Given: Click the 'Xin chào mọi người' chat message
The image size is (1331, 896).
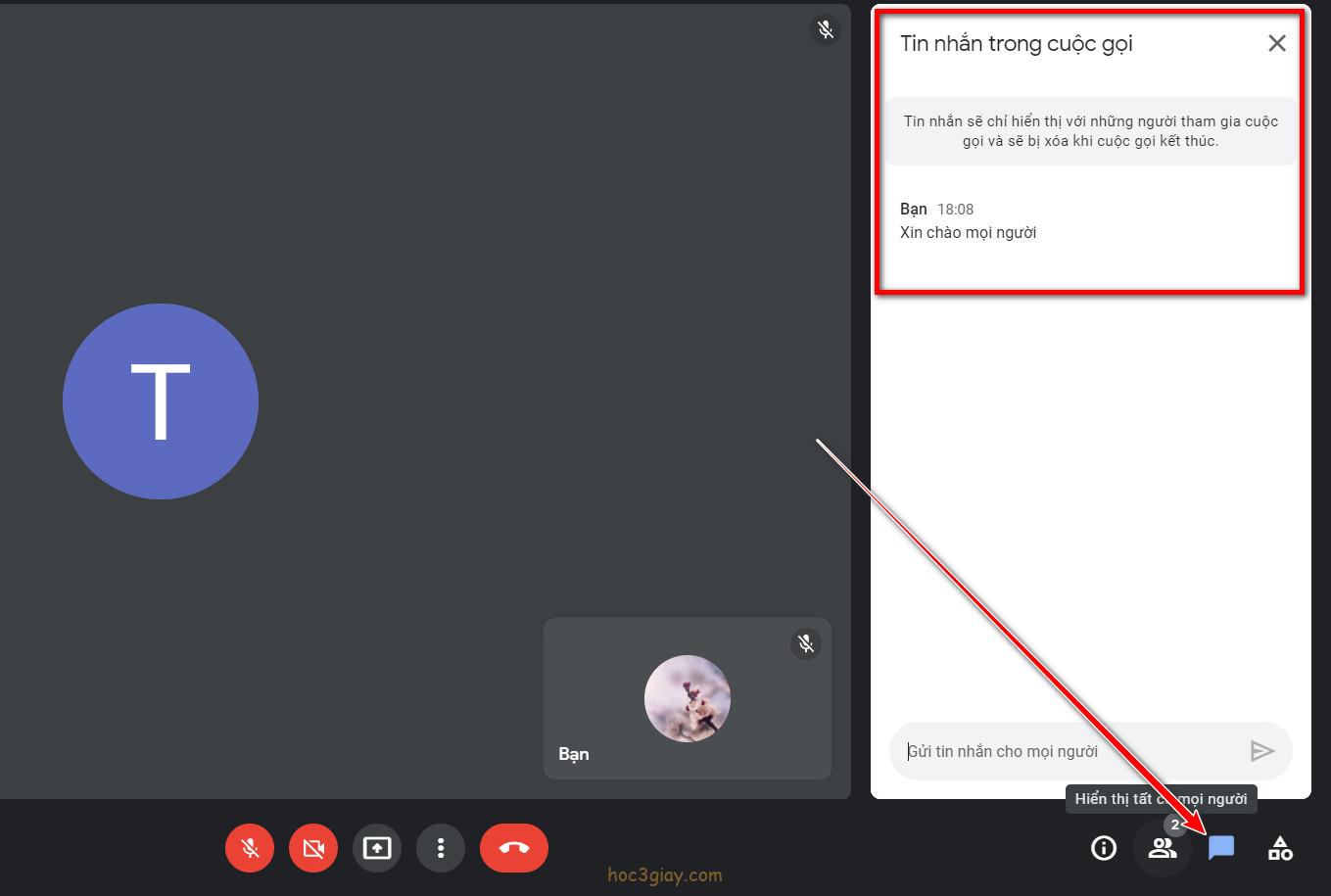Looking at the screenshot, I should coord(968,233).
